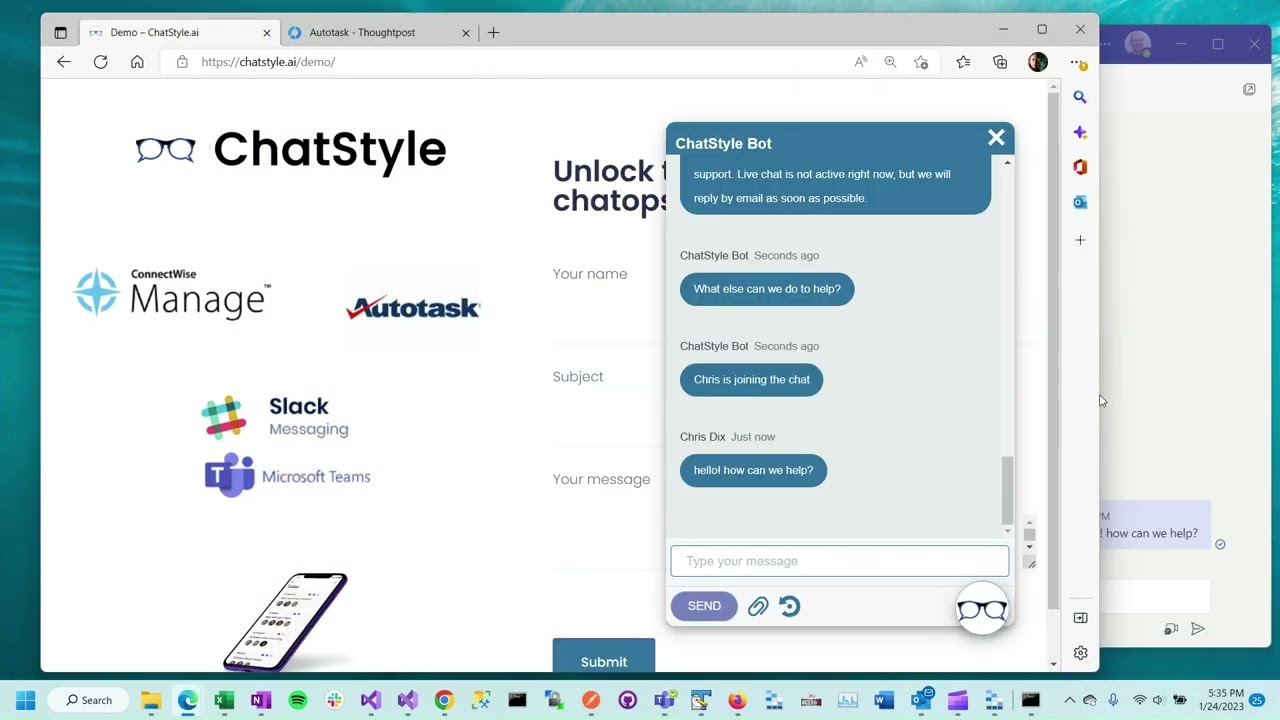Open the Zoom control in address bar
Image resolution: width=1280 pixels, height=720 pixels.
tap(890, 62)
